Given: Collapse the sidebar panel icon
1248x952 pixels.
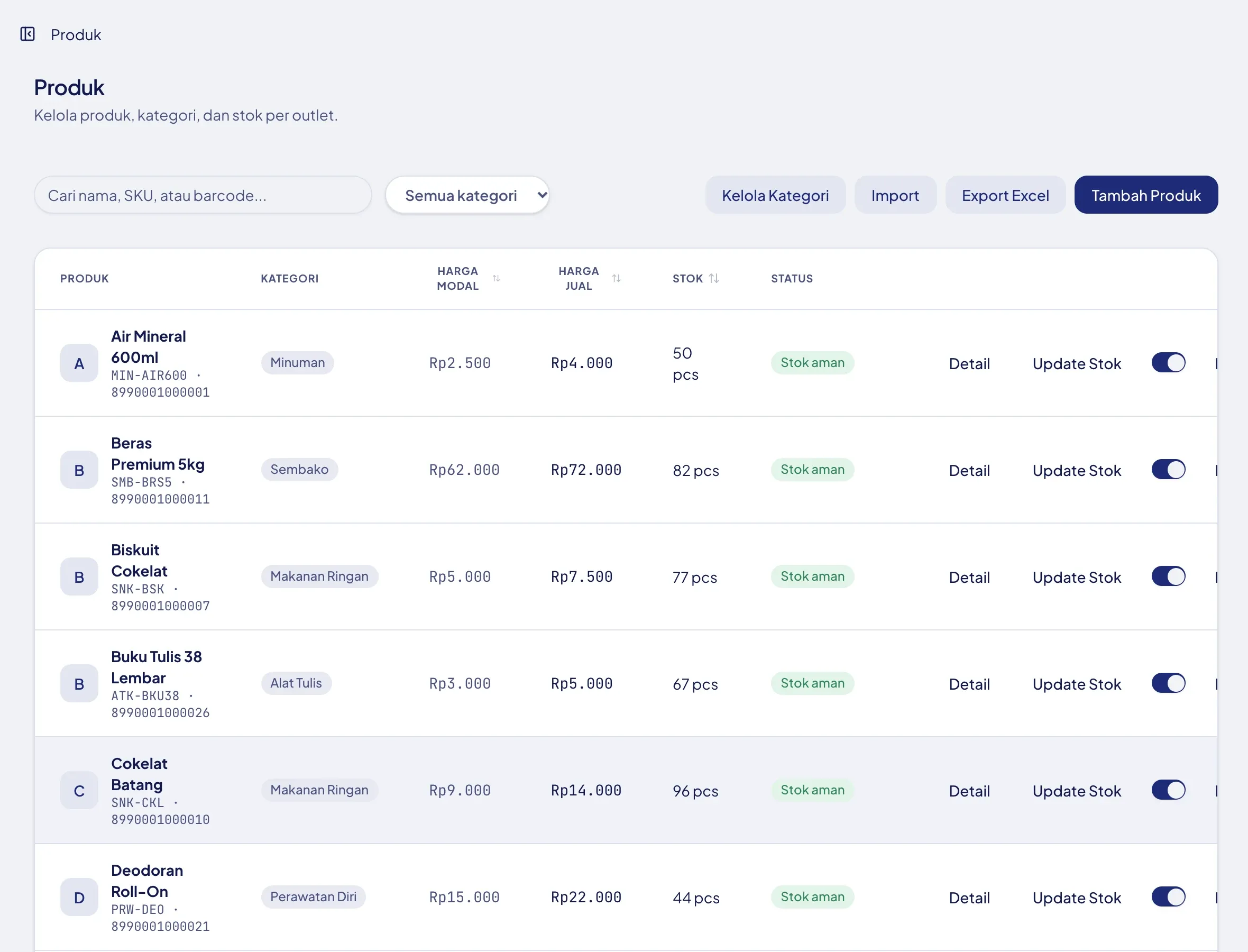Looking at the screenshot, I should click(27, 34).
